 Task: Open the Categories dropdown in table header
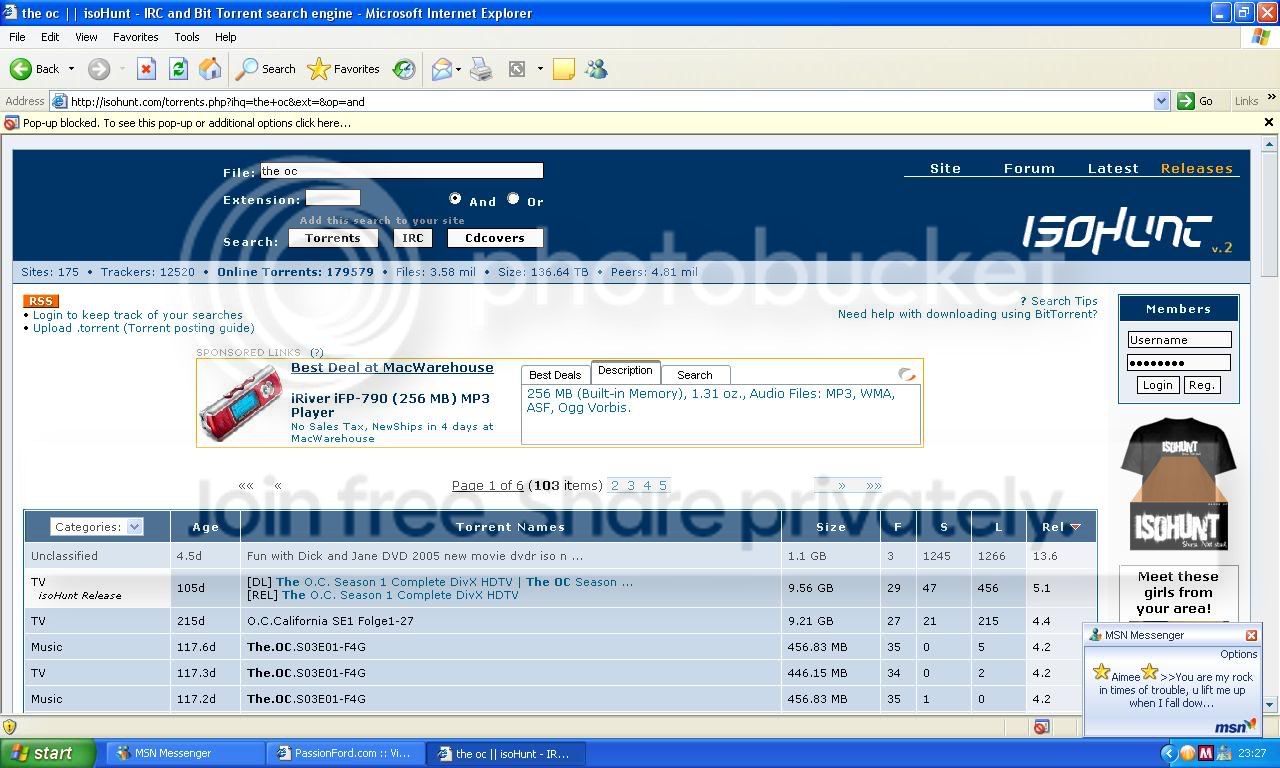point(97,527)
